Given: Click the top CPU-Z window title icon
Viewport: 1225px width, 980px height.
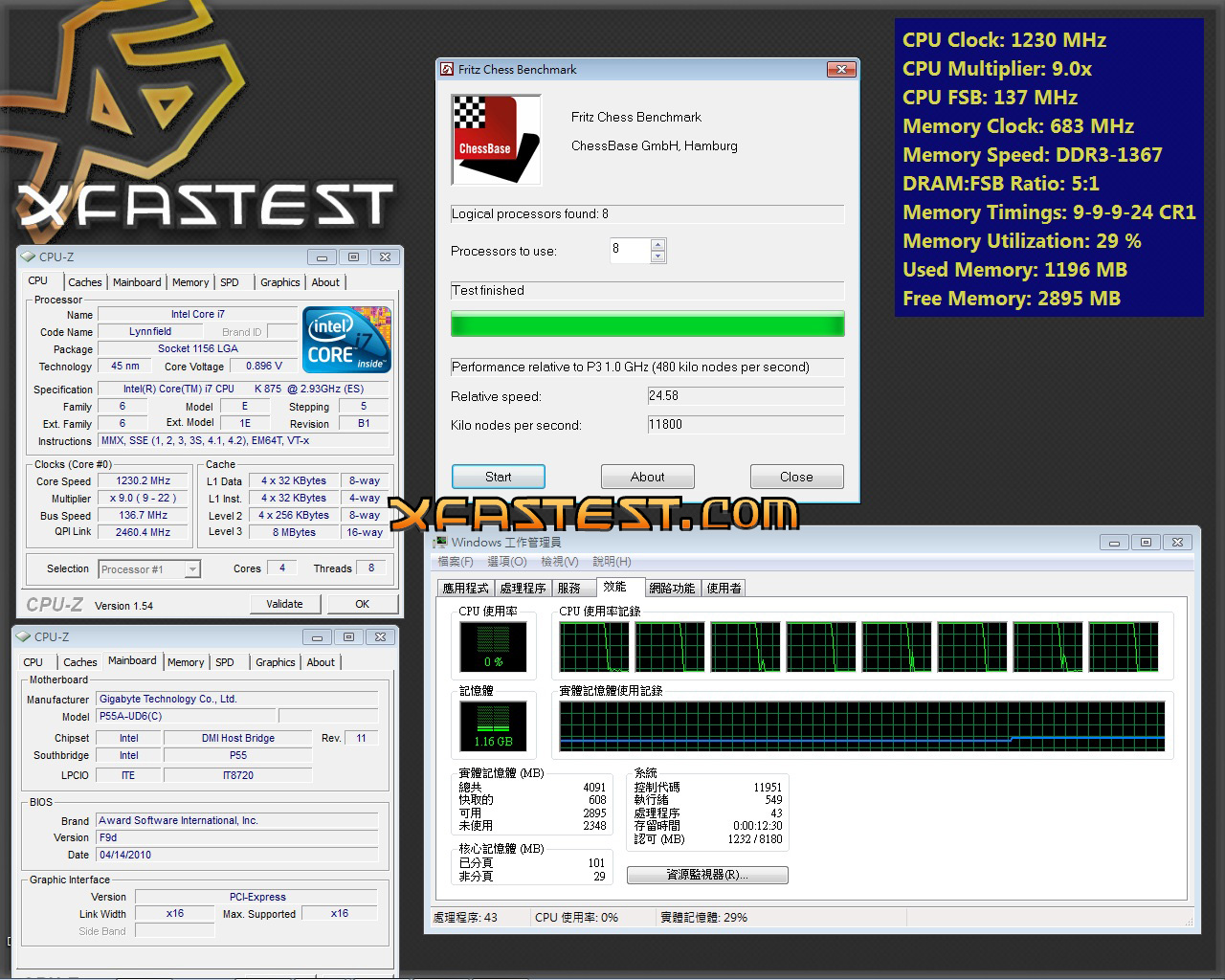Looking at the screenshot, I should 28,257.
